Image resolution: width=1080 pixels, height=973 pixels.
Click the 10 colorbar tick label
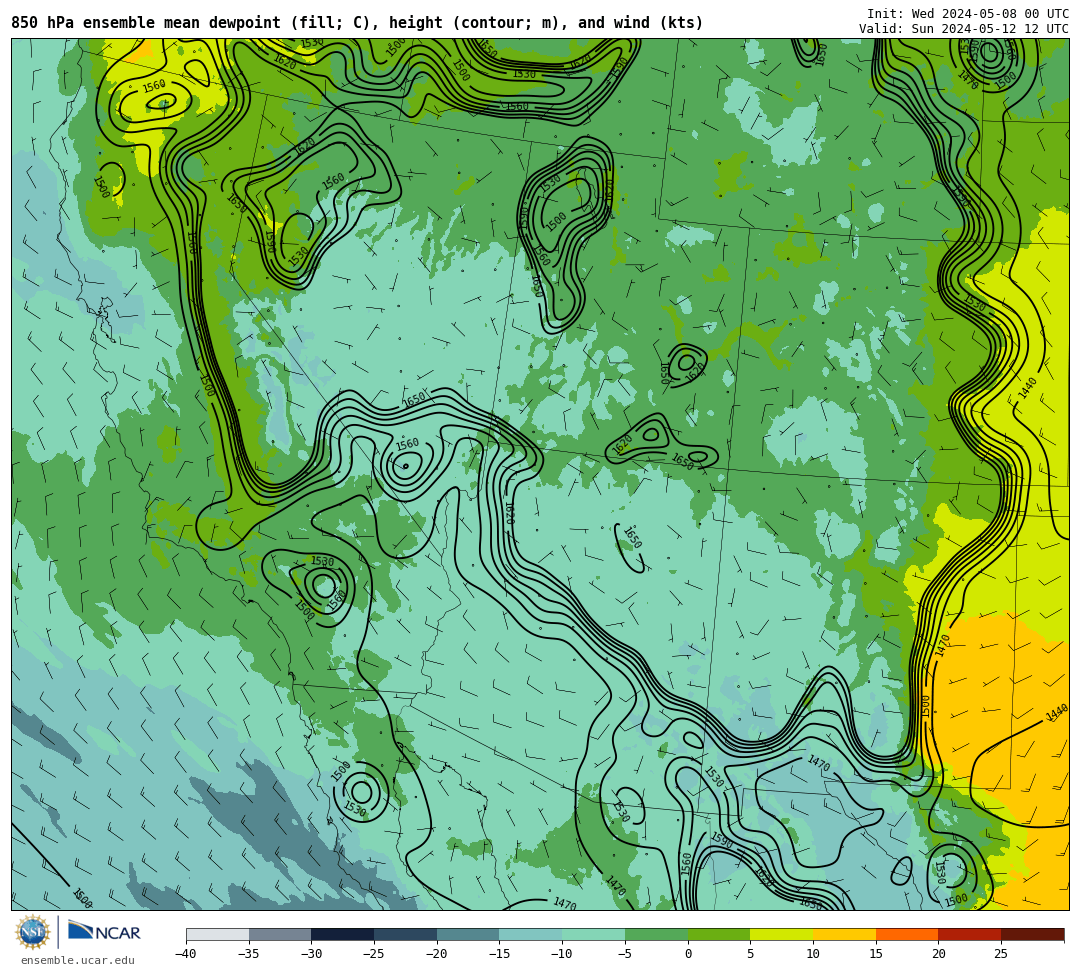click(x=813, y=954)
